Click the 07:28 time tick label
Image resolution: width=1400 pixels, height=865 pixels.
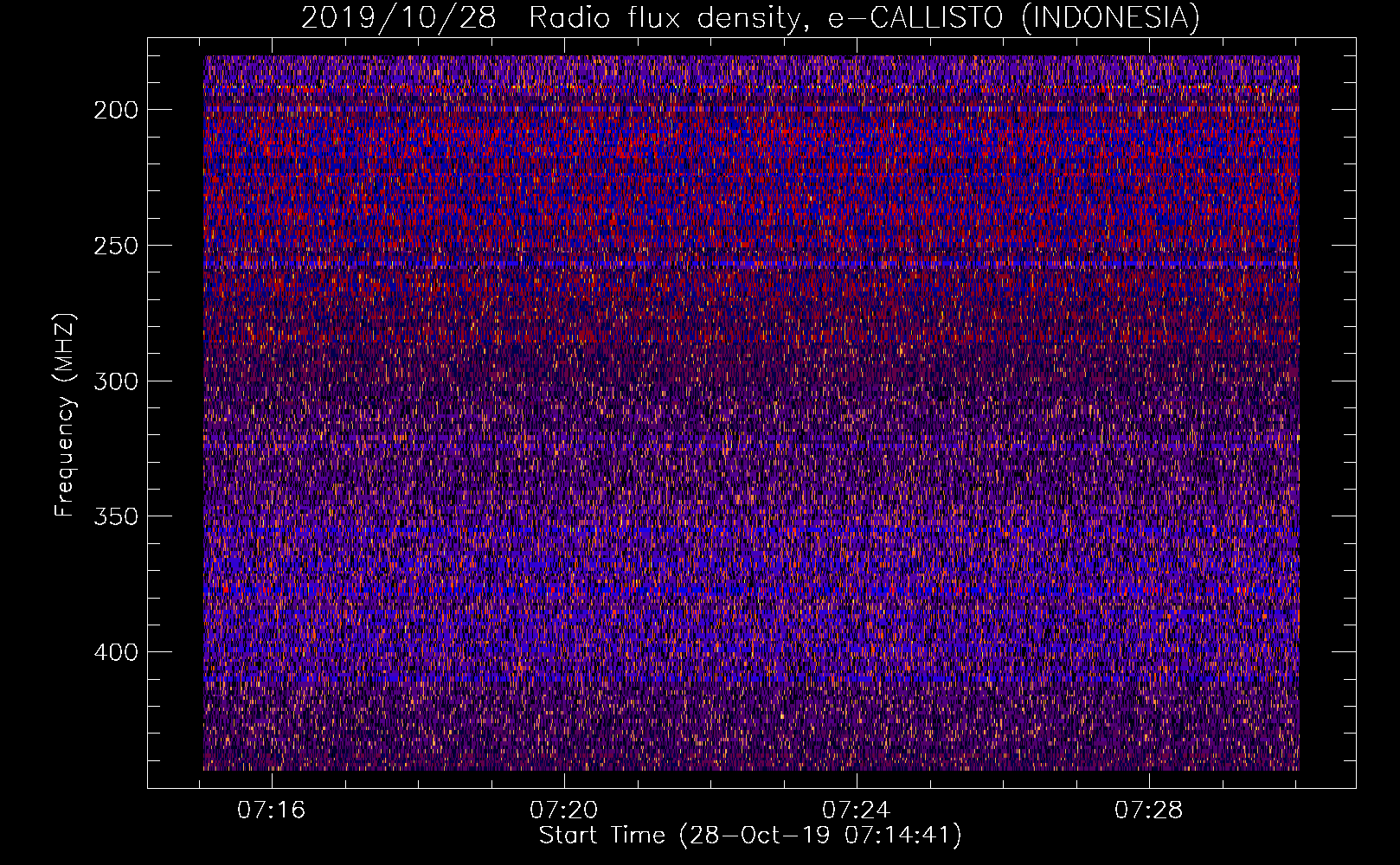[1148, 811]
